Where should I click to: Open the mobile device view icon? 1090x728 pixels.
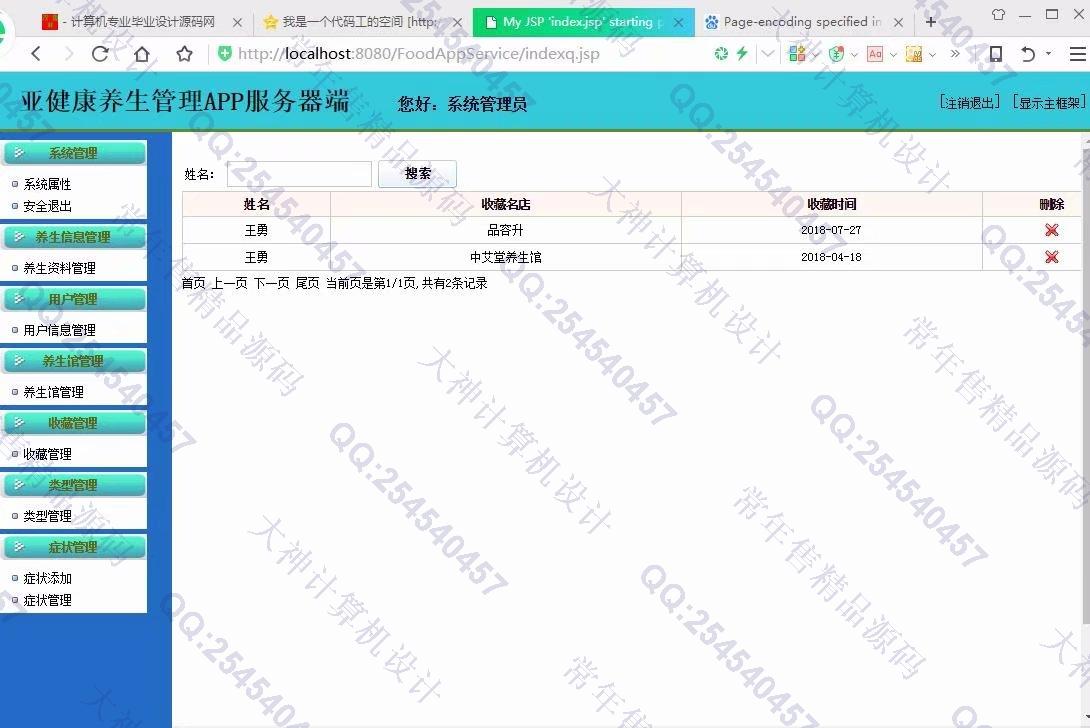[x=995, y=54]
